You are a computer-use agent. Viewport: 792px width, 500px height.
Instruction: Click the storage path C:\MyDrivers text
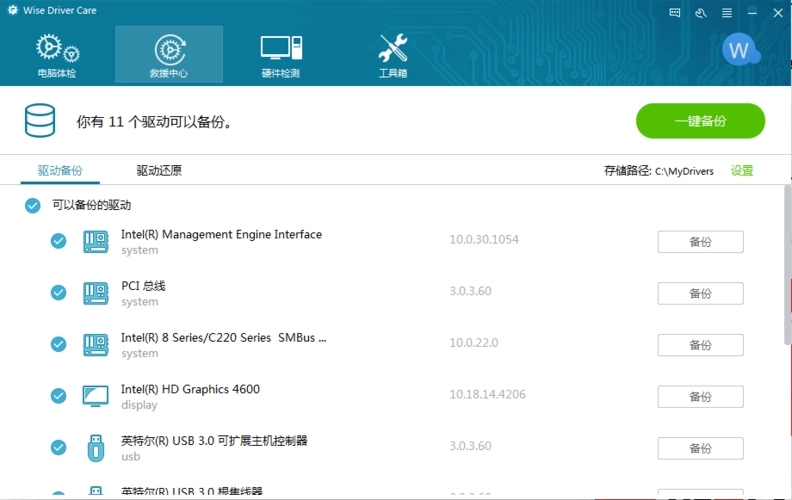pyautogui.click(x=684, y=171)
